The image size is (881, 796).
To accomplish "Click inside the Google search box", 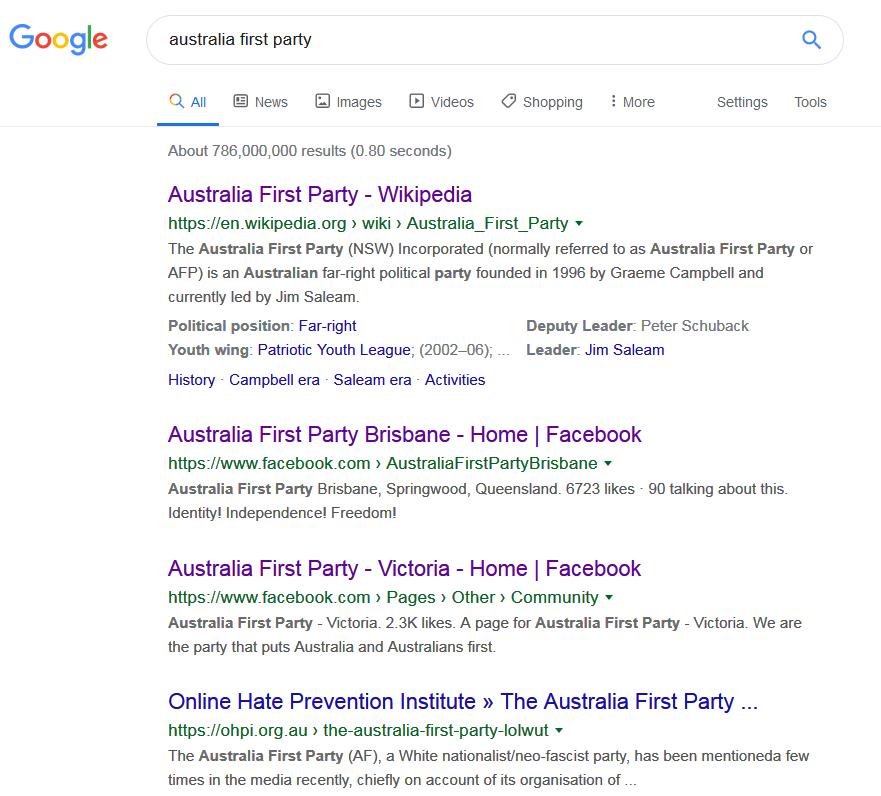I will 470,40.
